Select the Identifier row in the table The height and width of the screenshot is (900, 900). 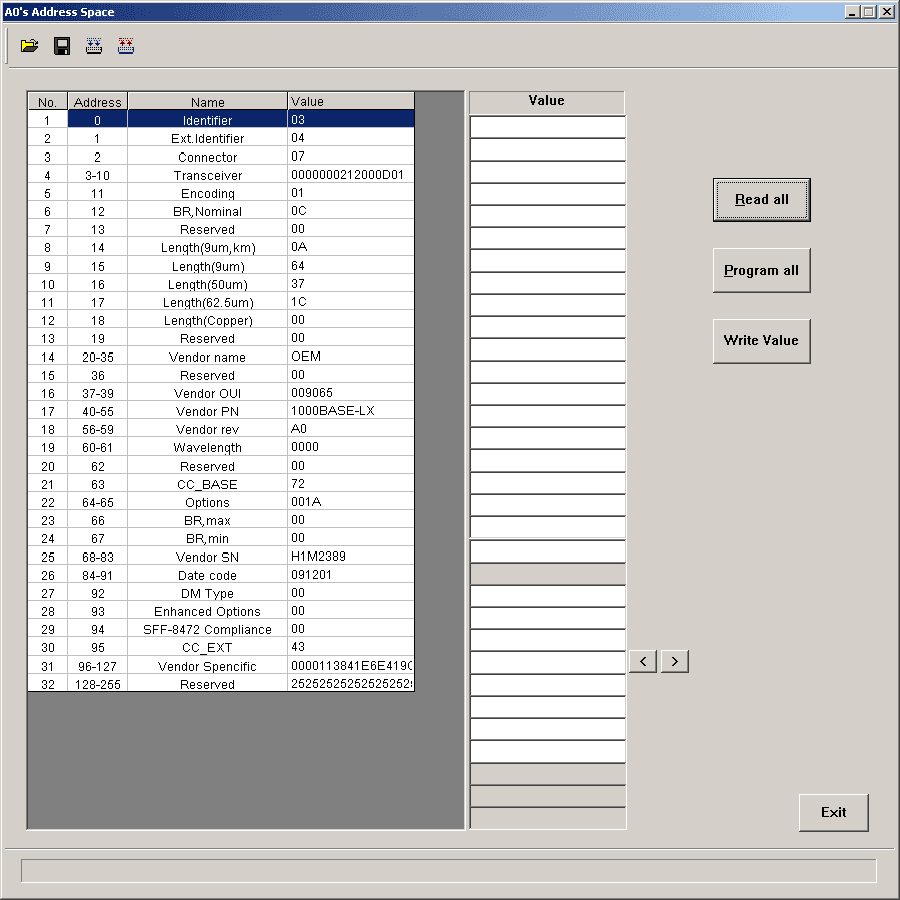point(207,119)
